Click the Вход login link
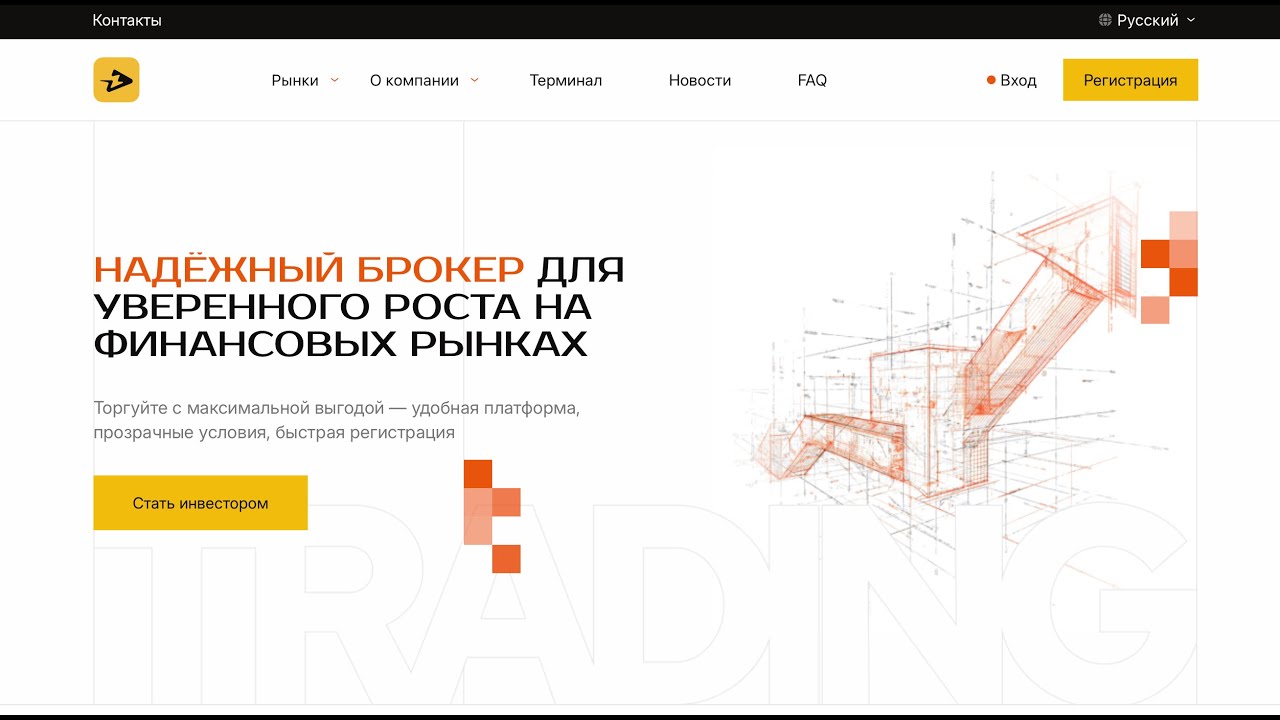The image size is (1280, 720). tap(1018, 81)
